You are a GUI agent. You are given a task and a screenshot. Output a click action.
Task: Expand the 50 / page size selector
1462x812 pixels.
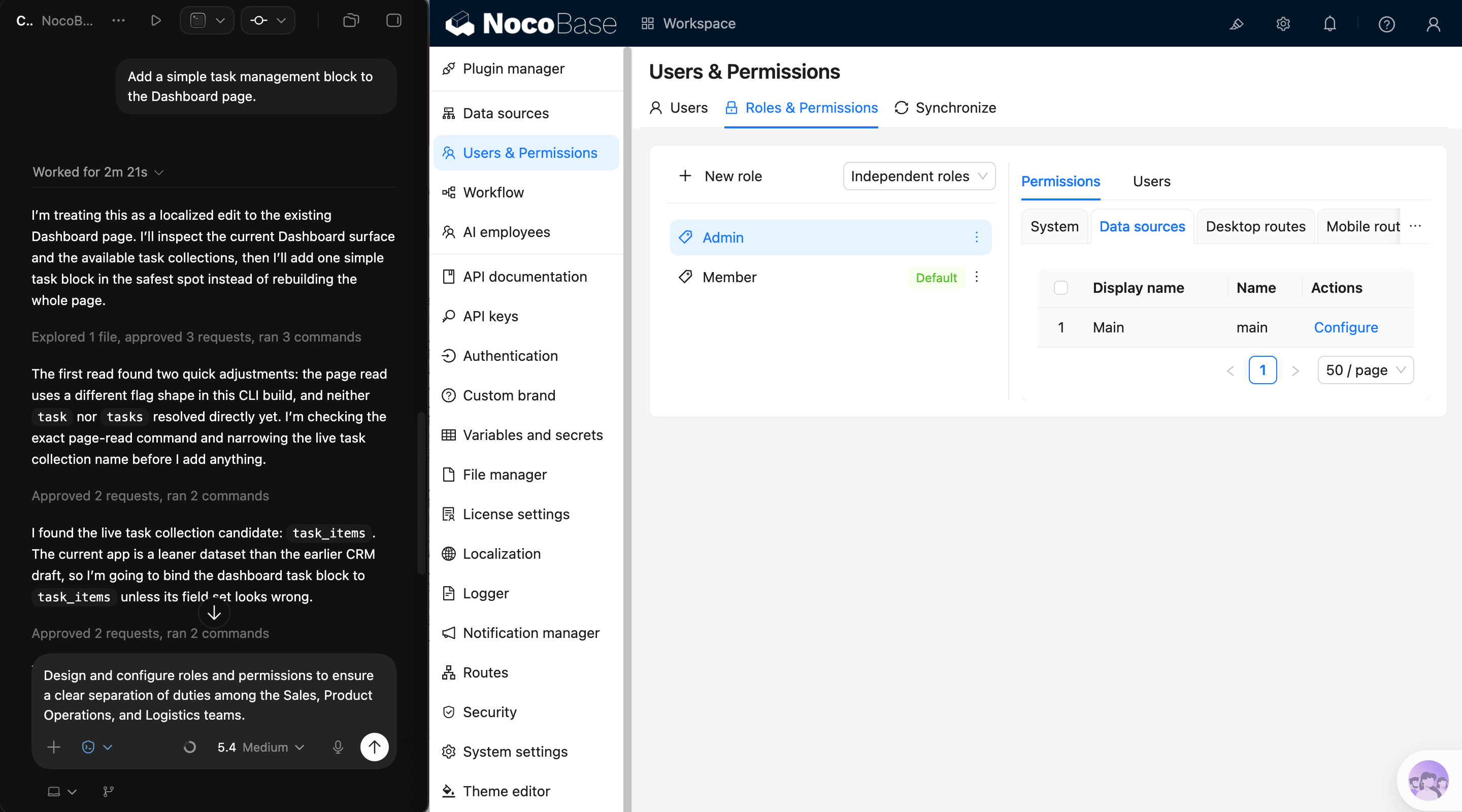pos(1365,369)
